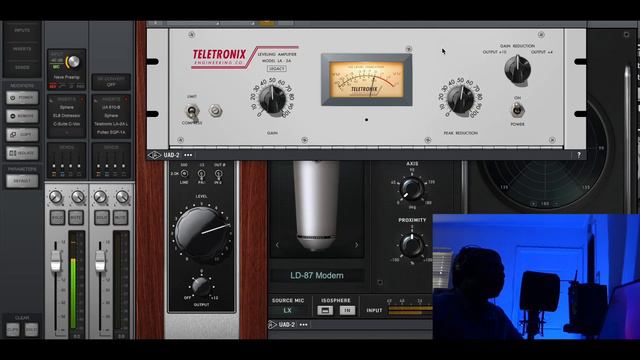Screen dimensions: 640x360
Task: Click the 610-B Output knob
Action: pyautogui.click(x=201, y=286)
